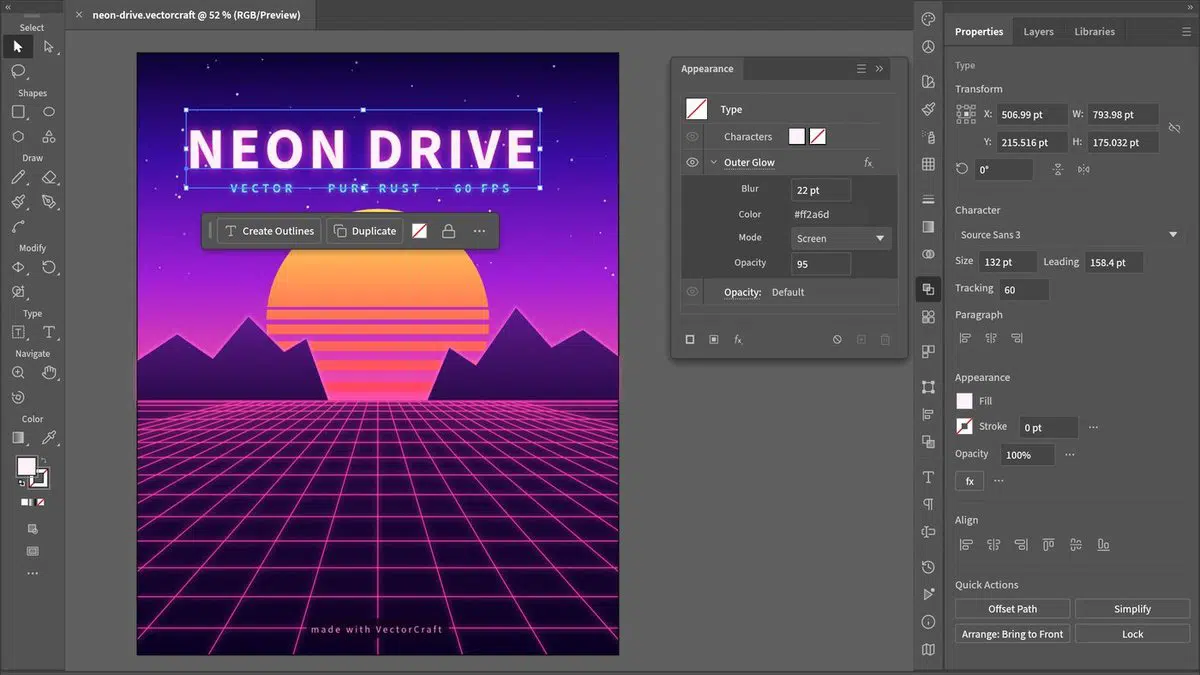Collapse the Appearance panel with double chevron
The width and height of the screenshot is (1200, 675).
tap(880, 69)
